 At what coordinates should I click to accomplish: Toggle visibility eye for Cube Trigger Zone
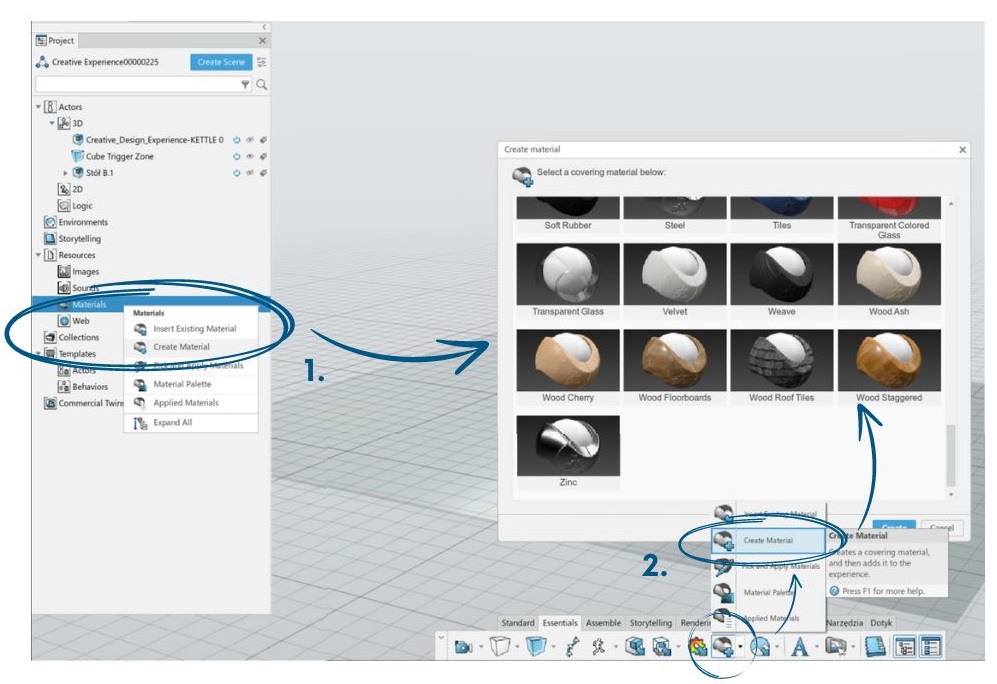point(250,157)
